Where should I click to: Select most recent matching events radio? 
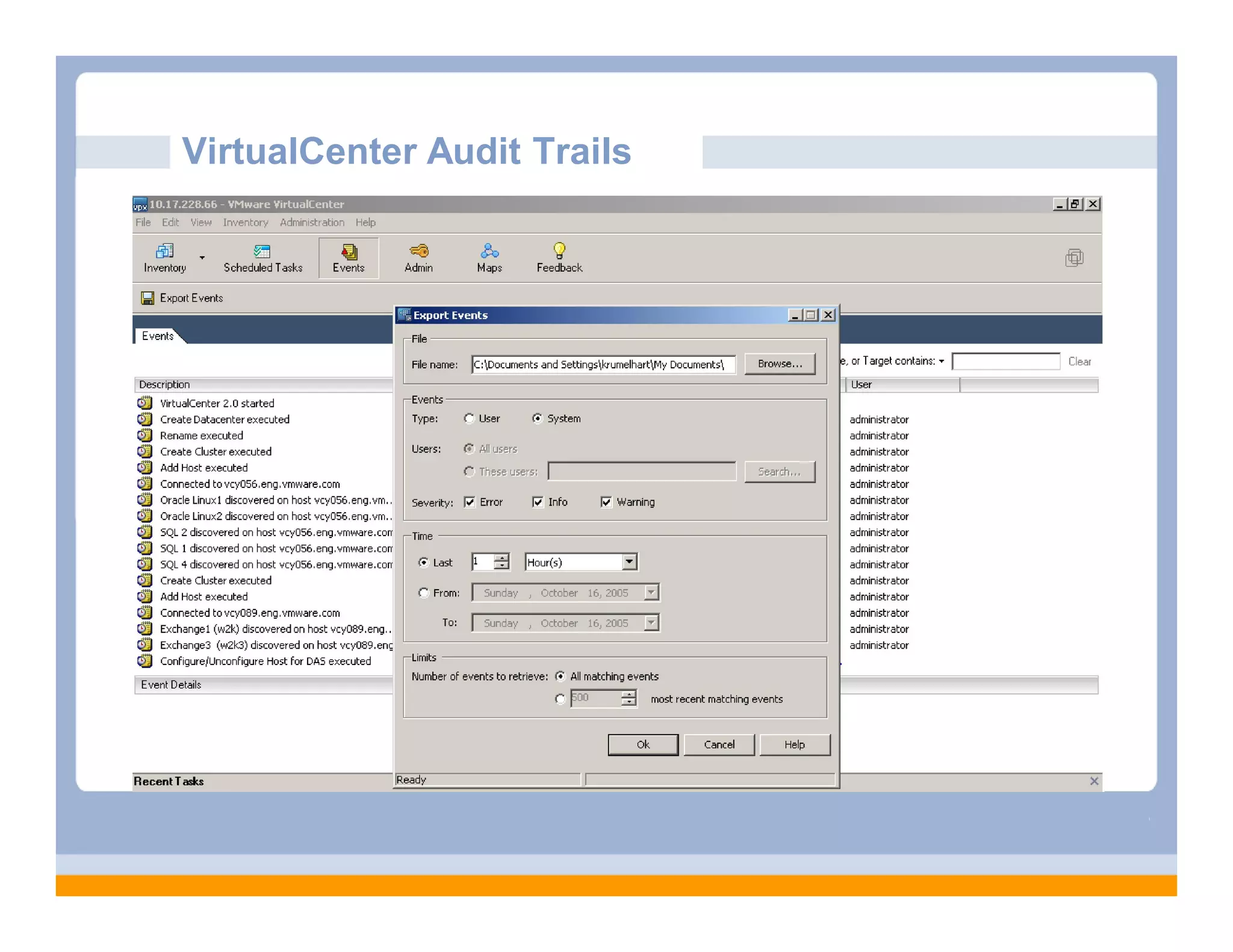(560, 699)
